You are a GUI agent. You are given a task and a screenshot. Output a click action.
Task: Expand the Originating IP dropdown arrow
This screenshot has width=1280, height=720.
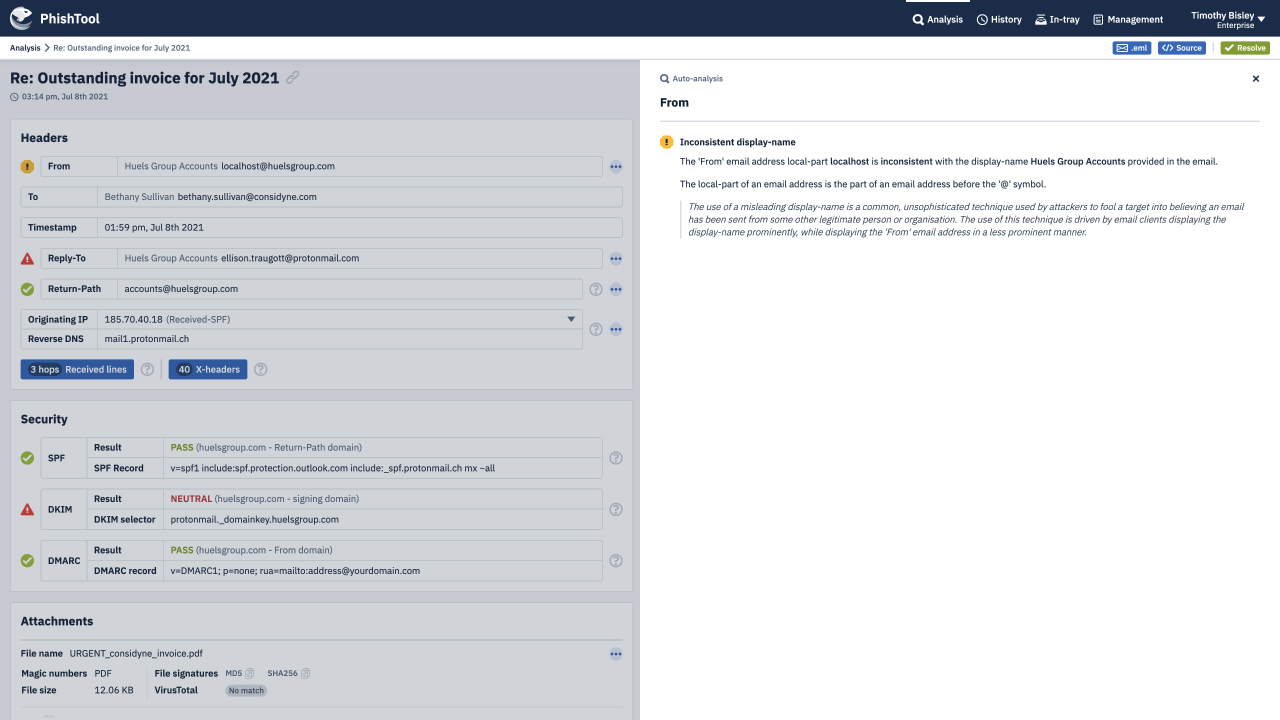[572, 319]
